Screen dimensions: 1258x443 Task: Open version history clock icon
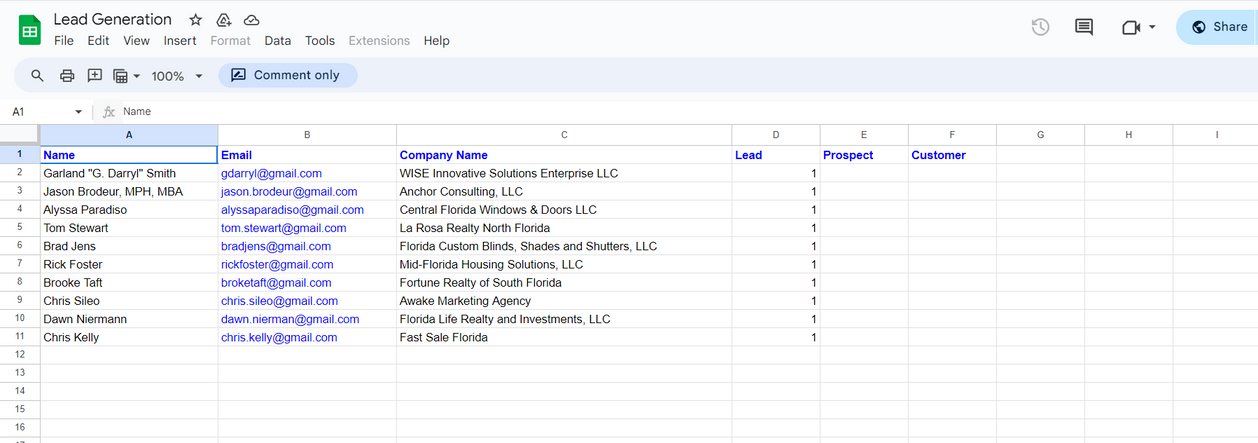[1040, 27]
